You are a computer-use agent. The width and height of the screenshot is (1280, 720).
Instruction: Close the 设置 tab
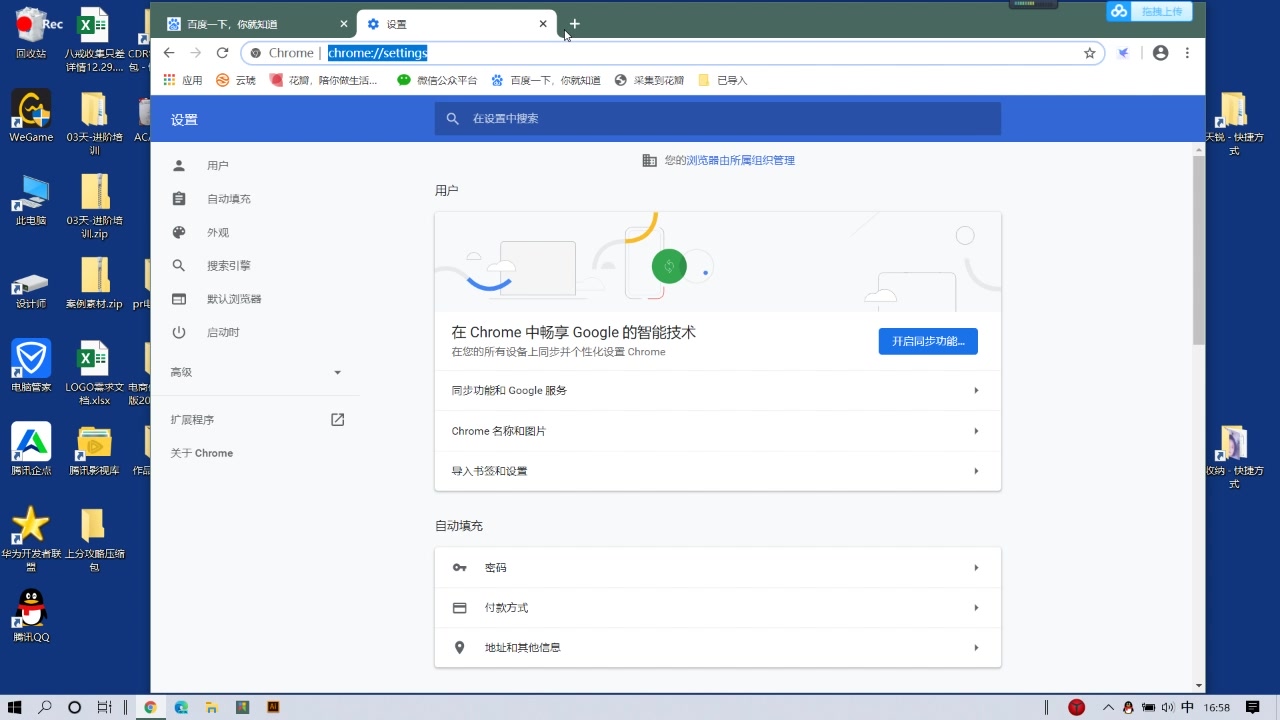543,24
